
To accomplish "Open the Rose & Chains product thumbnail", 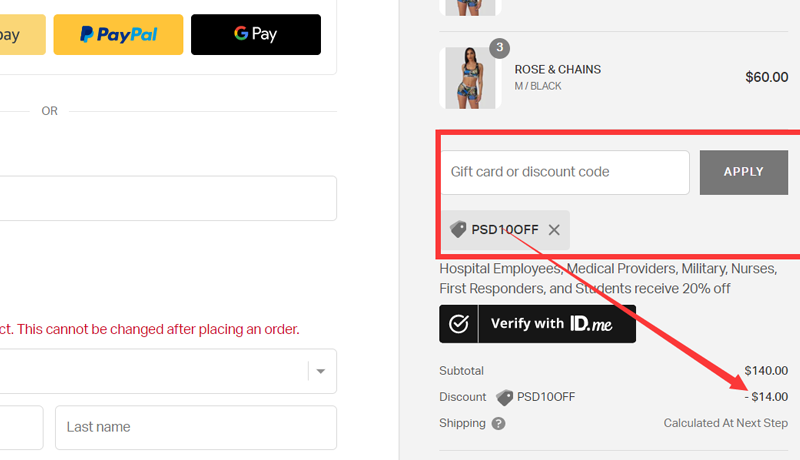I will coord(469,77).
